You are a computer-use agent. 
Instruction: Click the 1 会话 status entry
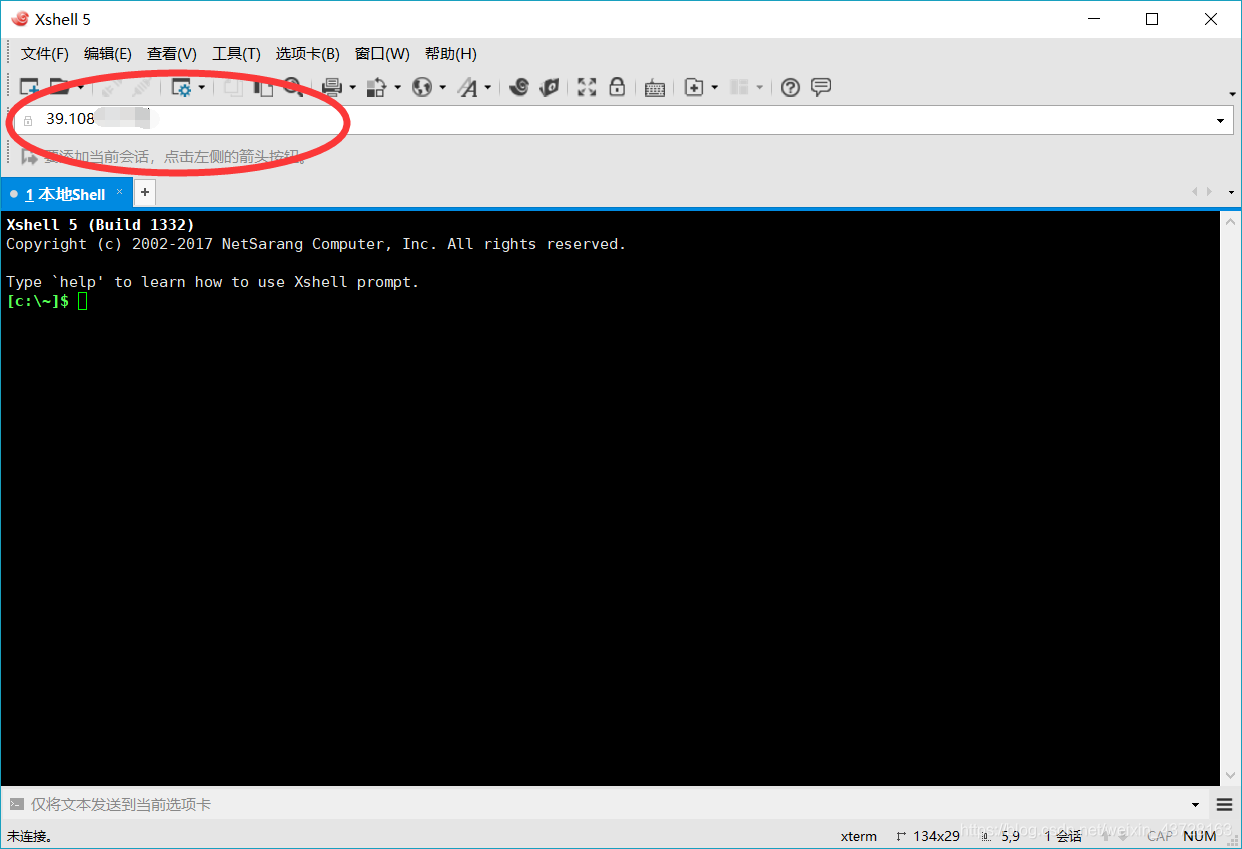tap(1063, 836)
